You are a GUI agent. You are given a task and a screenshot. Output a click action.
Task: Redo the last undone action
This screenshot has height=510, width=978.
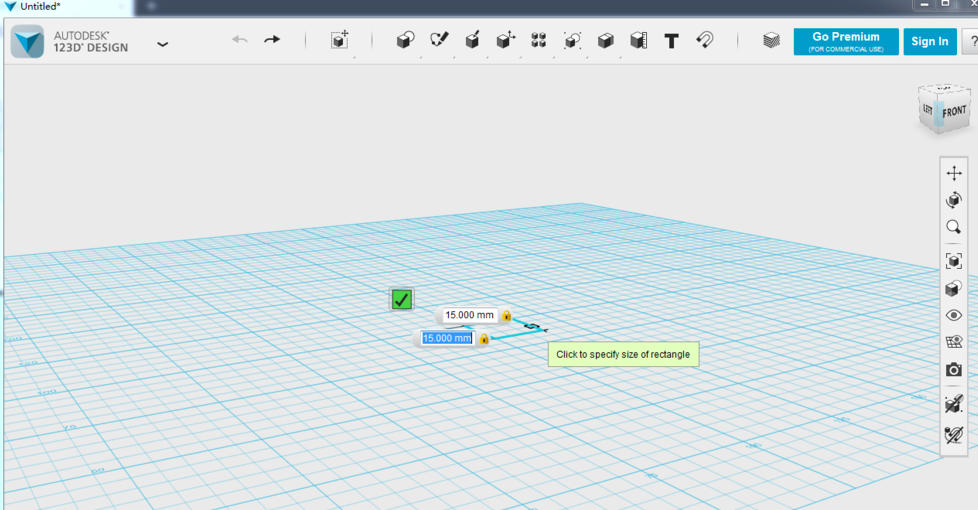click(x=272, y=40)
